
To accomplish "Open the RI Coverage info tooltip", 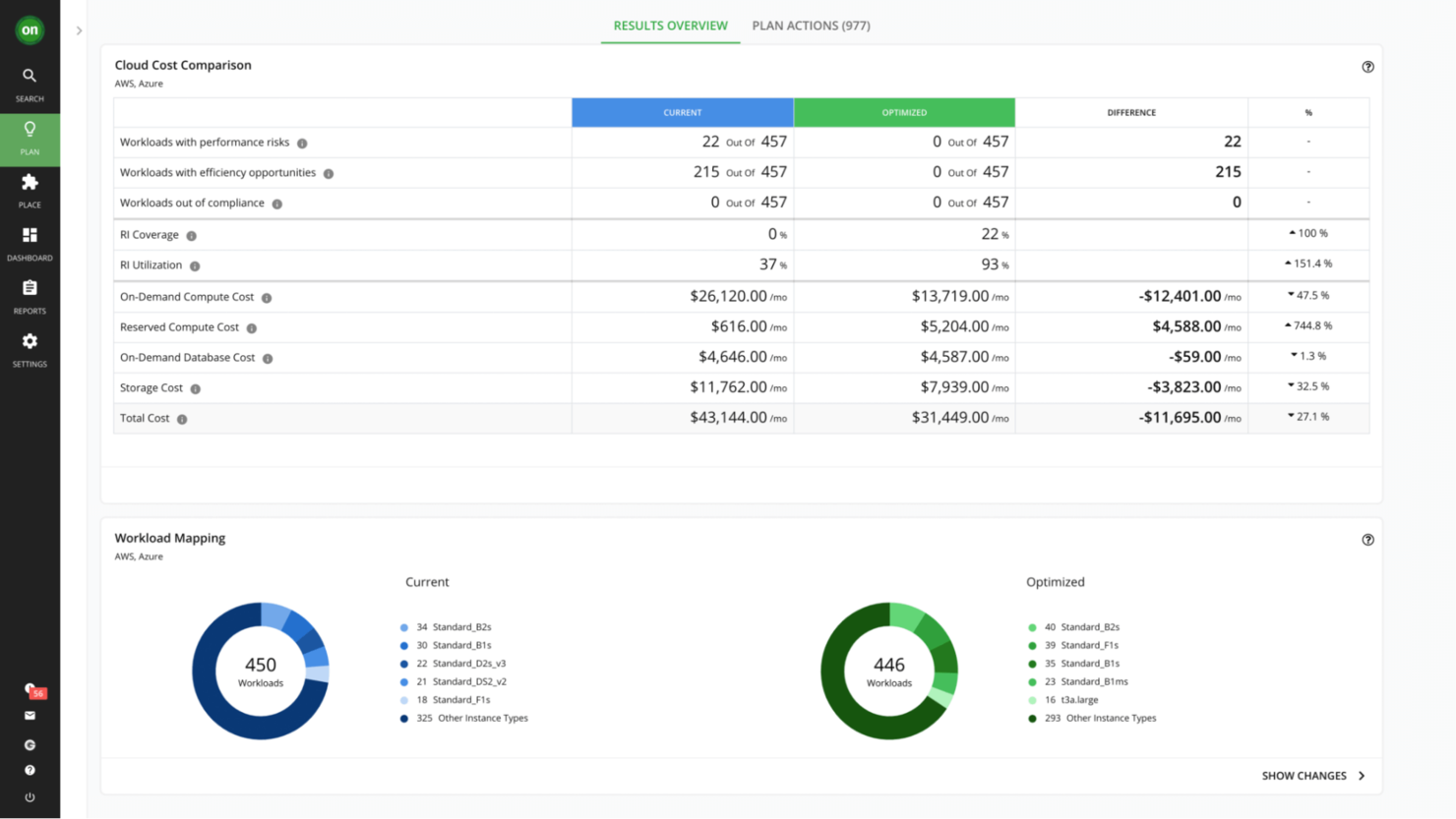I will 191,235.
